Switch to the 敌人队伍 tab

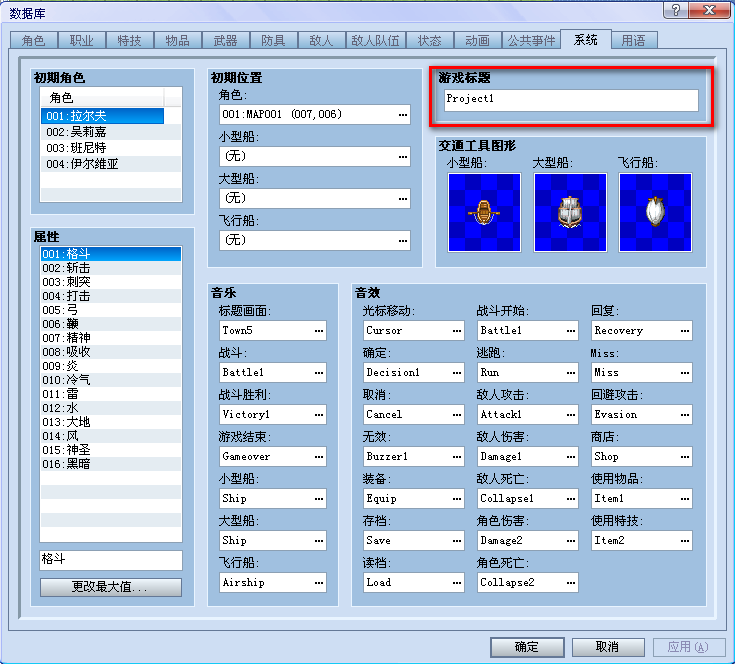tap(375, 40)
